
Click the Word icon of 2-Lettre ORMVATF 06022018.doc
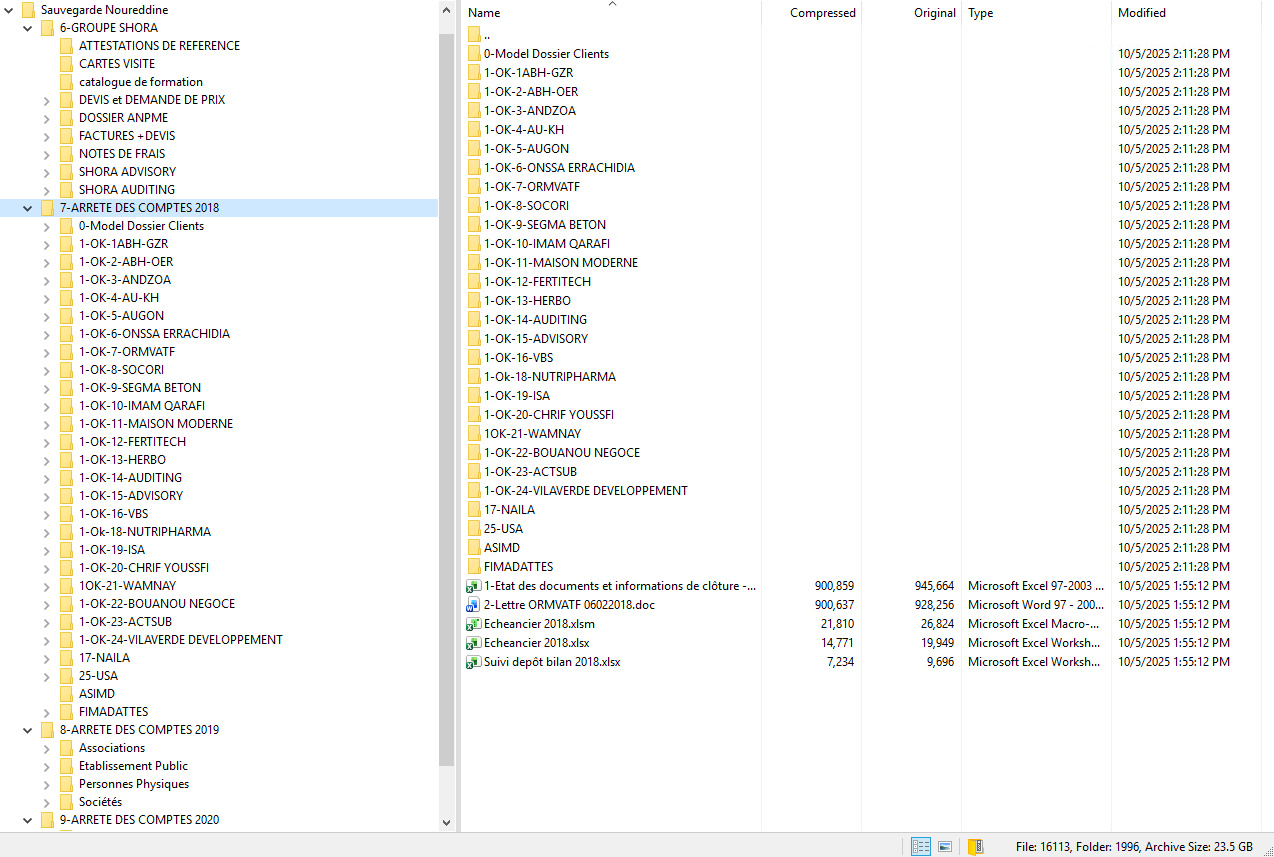pyautogui.click(x=474, y=605)
